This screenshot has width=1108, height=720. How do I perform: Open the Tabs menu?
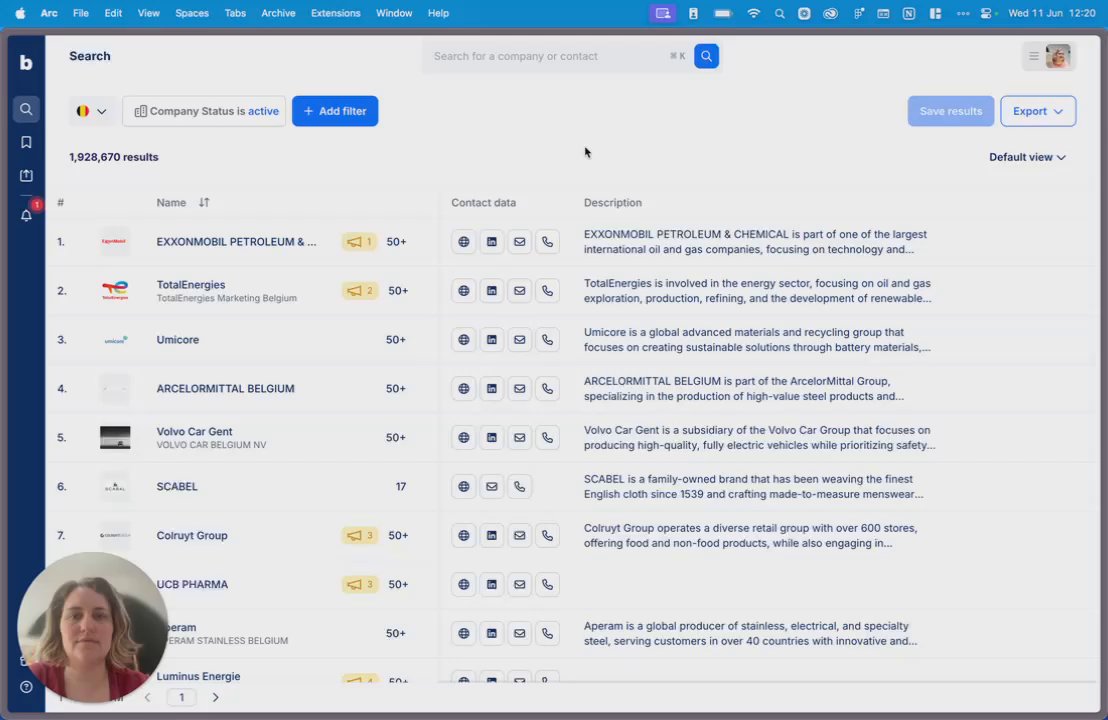pos(235,13)
